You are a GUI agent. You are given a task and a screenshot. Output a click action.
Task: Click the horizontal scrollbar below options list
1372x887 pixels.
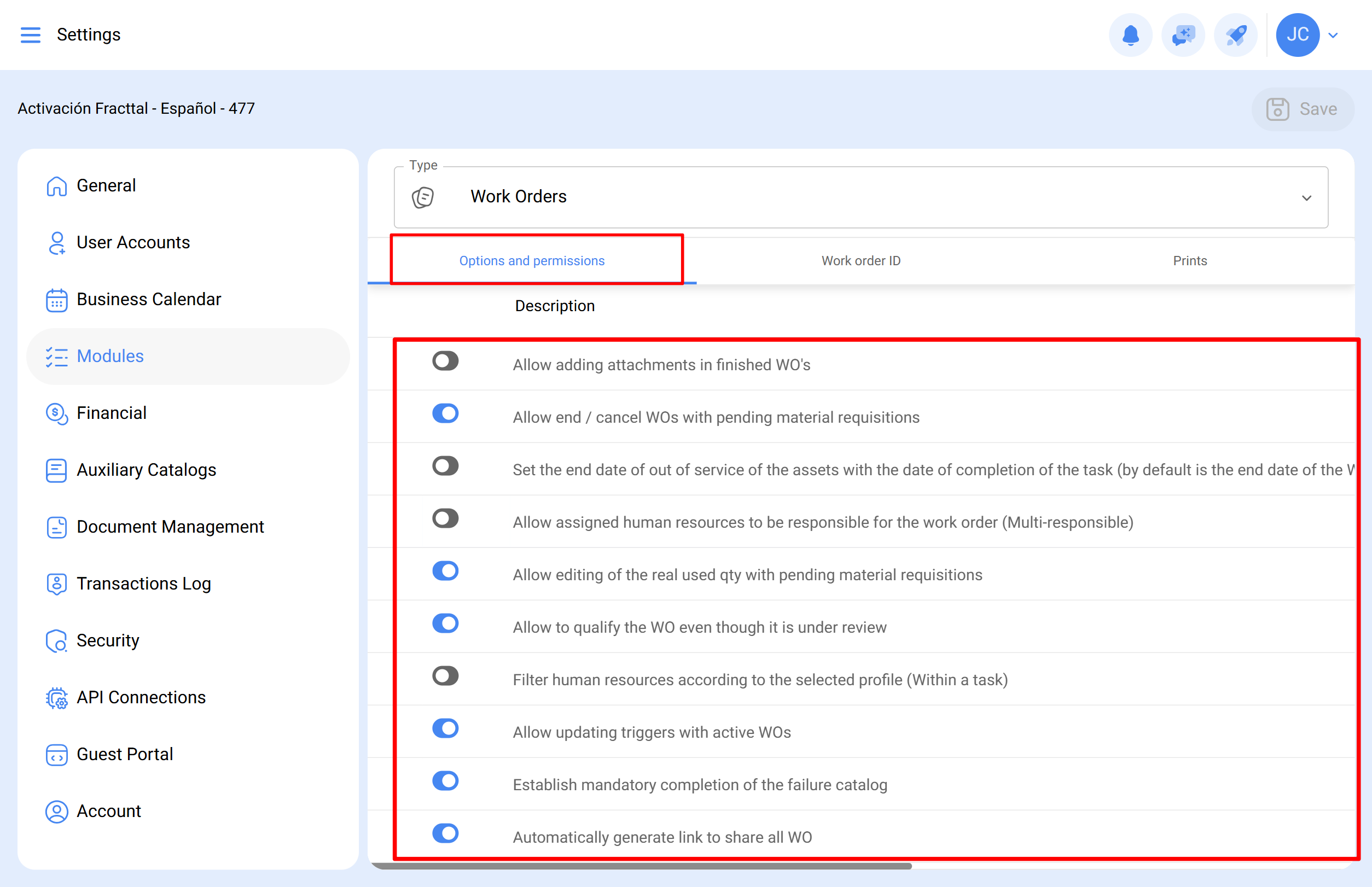pos(641,865)
